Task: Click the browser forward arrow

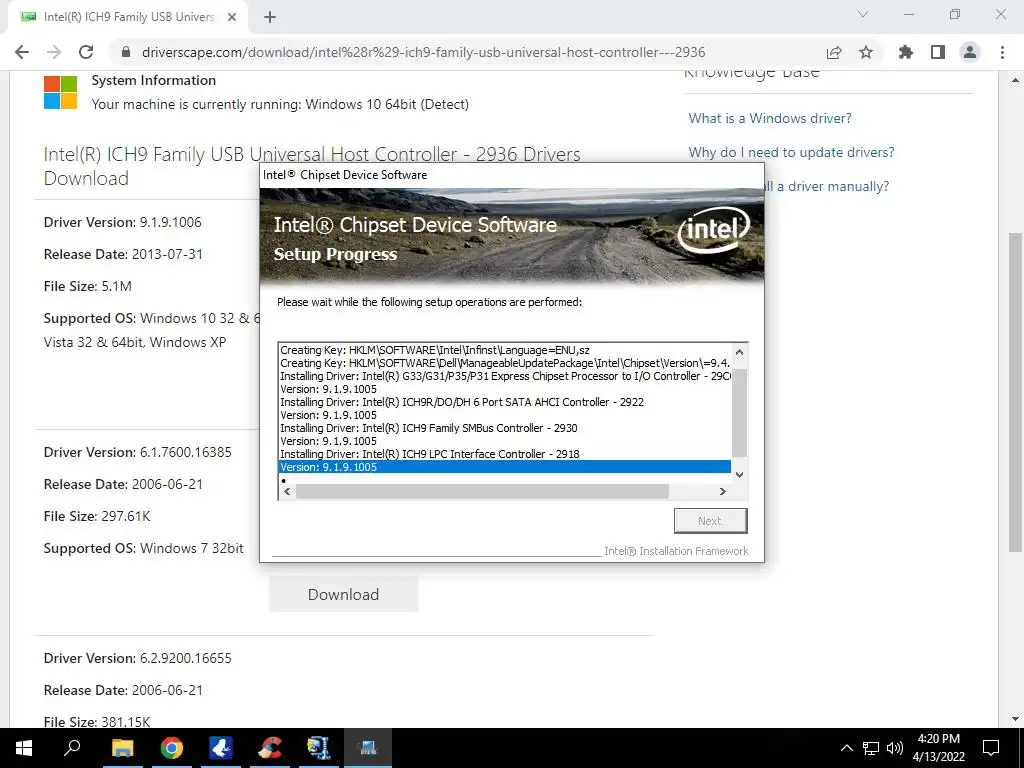Action: point(54,52)
